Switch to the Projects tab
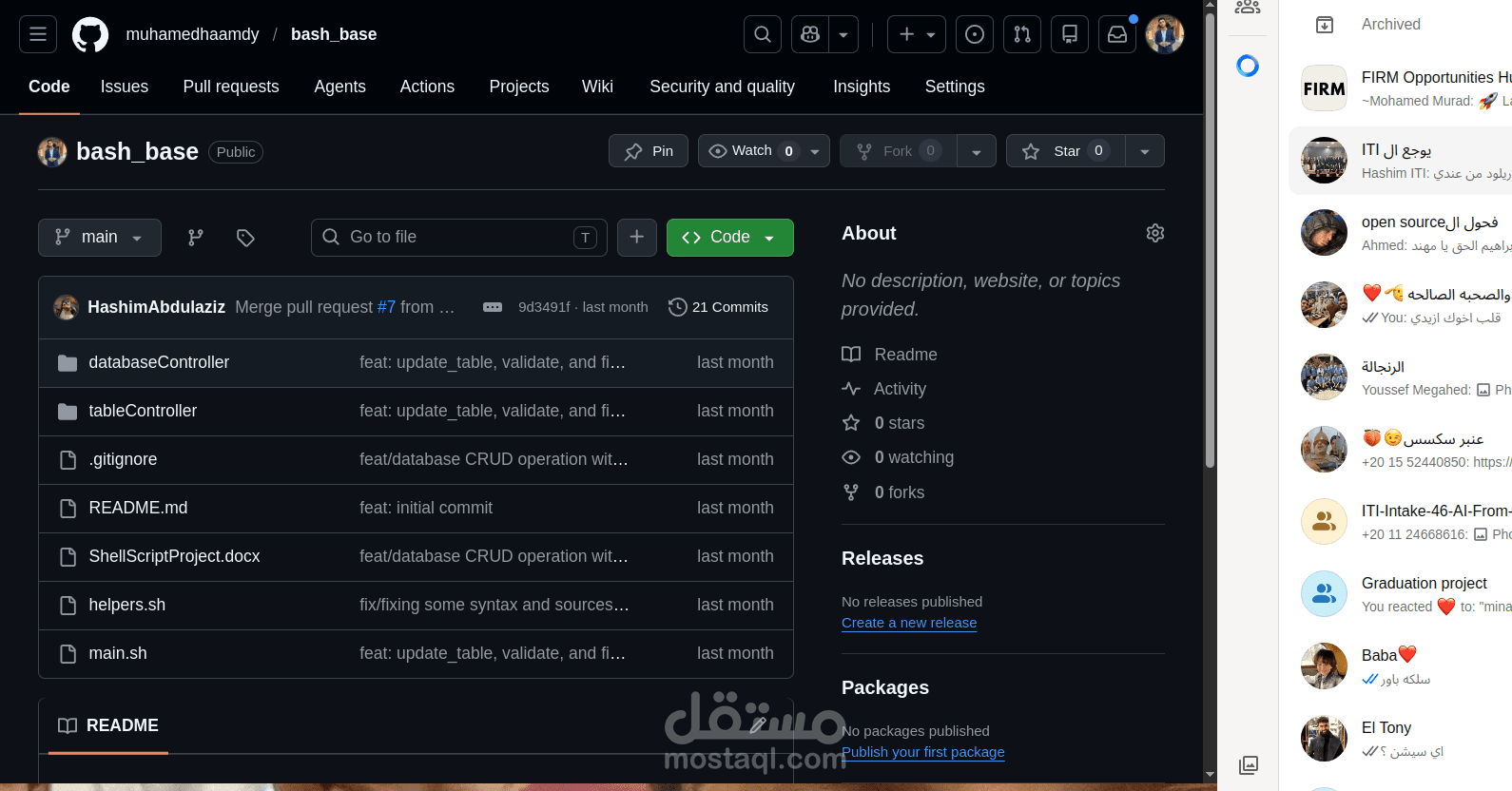 click(x=519, y=87)
